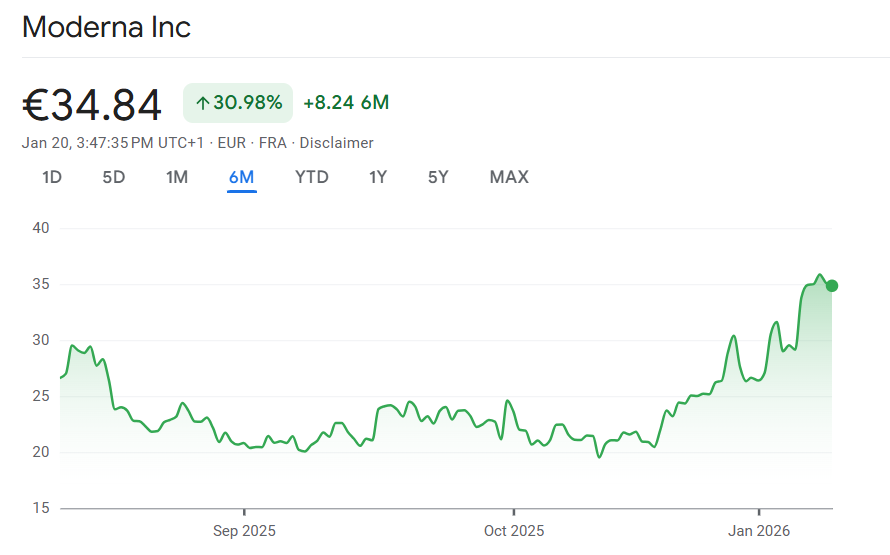Switch chart to YTD view
The height and width of the screenshot is (555, 890).
point(311,177)
